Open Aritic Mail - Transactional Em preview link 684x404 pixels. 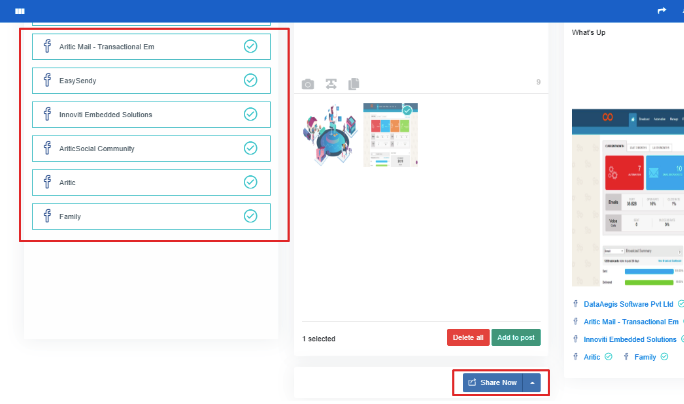[631, 322]
